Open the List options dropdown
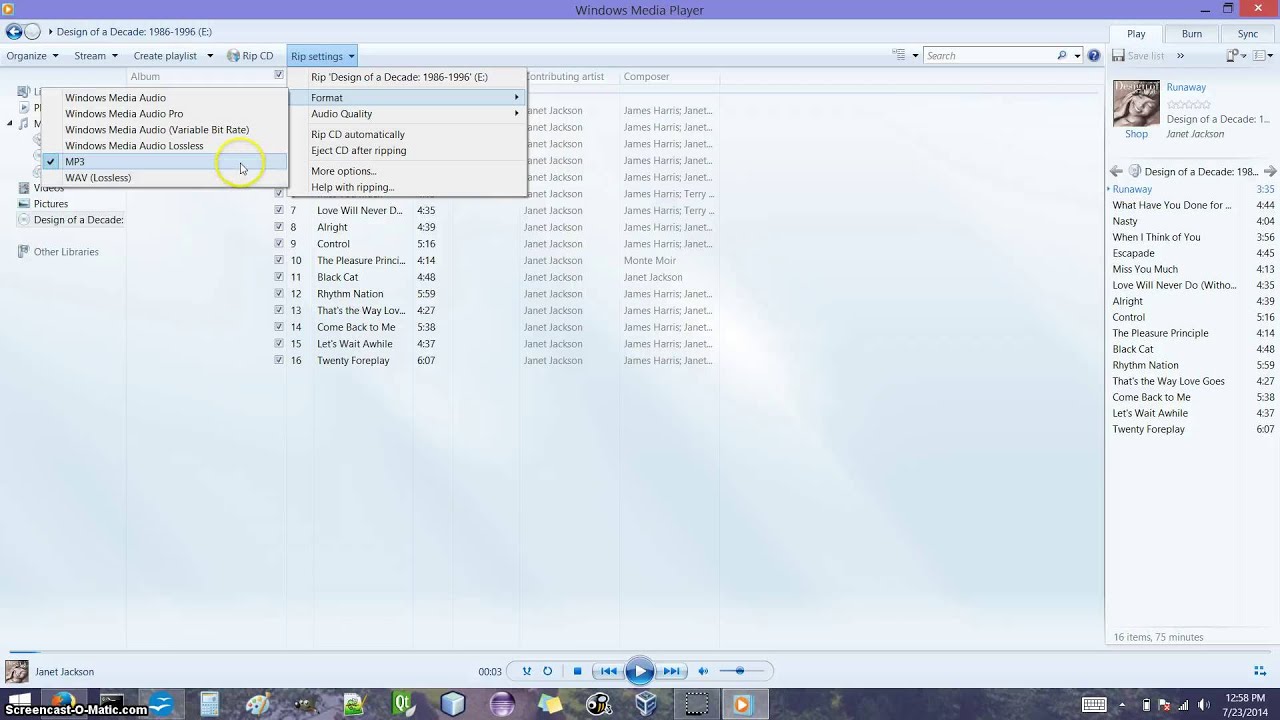 pyautogui.click(x=1262, y=56)
